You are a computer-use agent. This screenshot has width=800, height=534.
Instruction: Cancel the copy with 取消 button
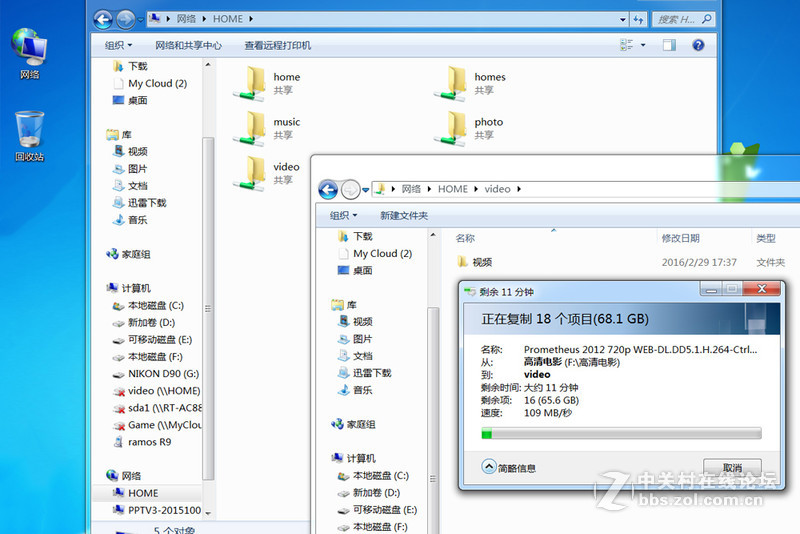(732, 467)
